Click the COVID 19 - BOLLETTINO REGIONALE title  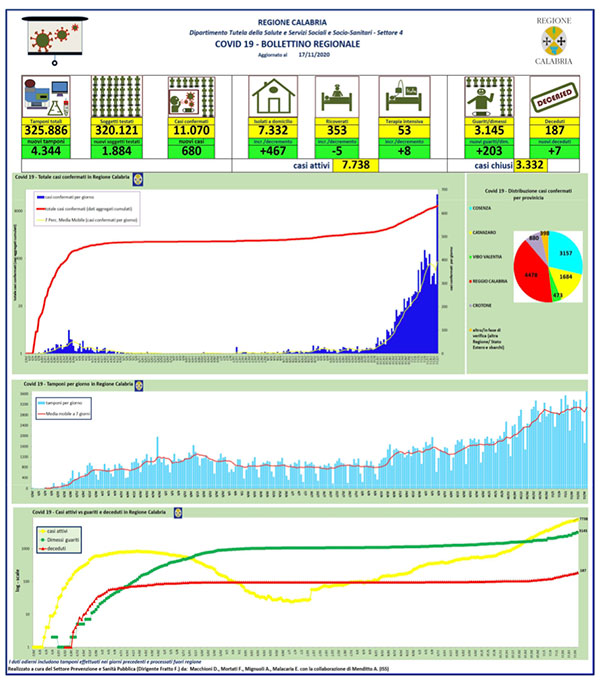pyautogui.click(x=288, y=44)
